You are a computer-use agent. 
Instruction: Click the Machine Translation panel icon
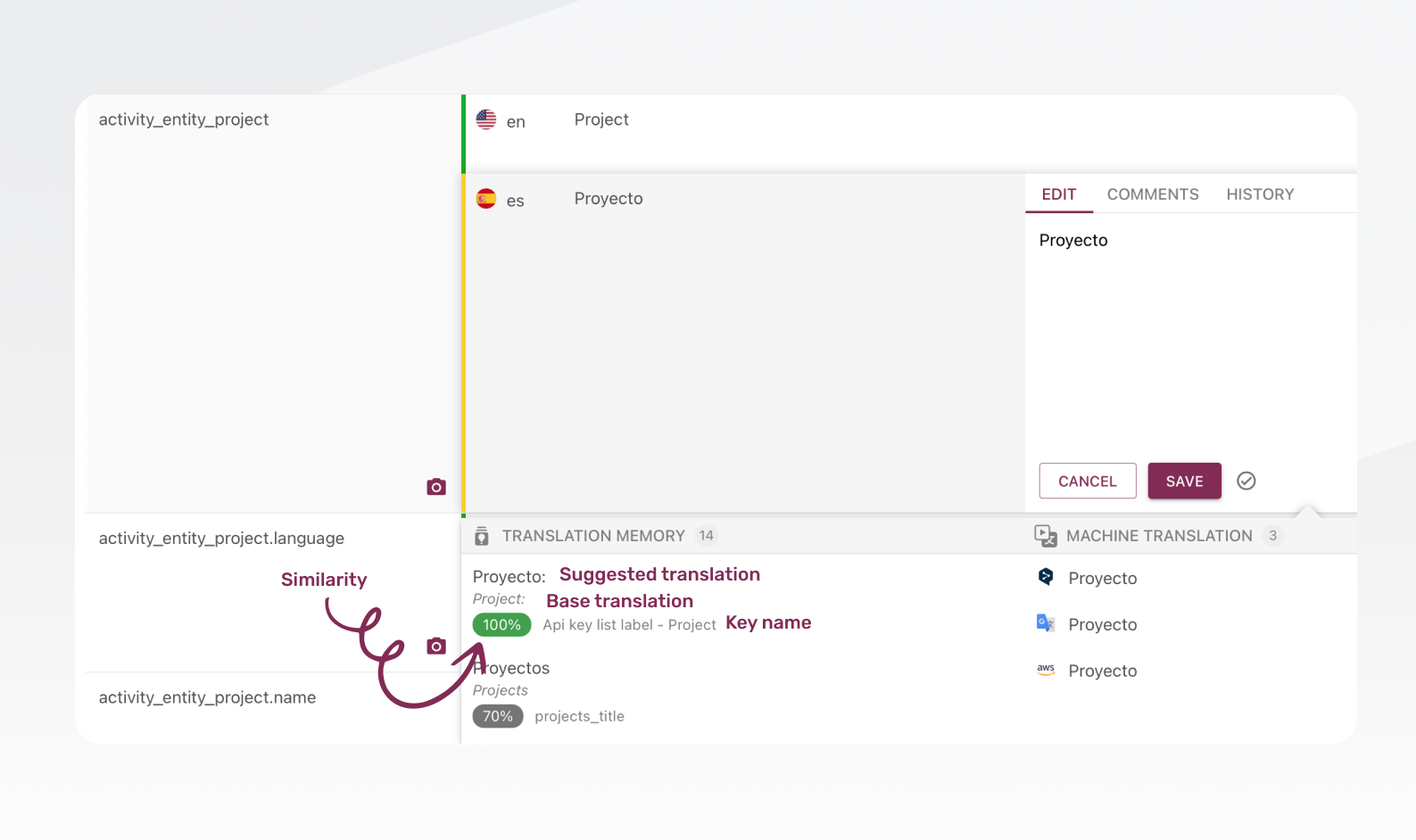click(x=1045, y=536)
